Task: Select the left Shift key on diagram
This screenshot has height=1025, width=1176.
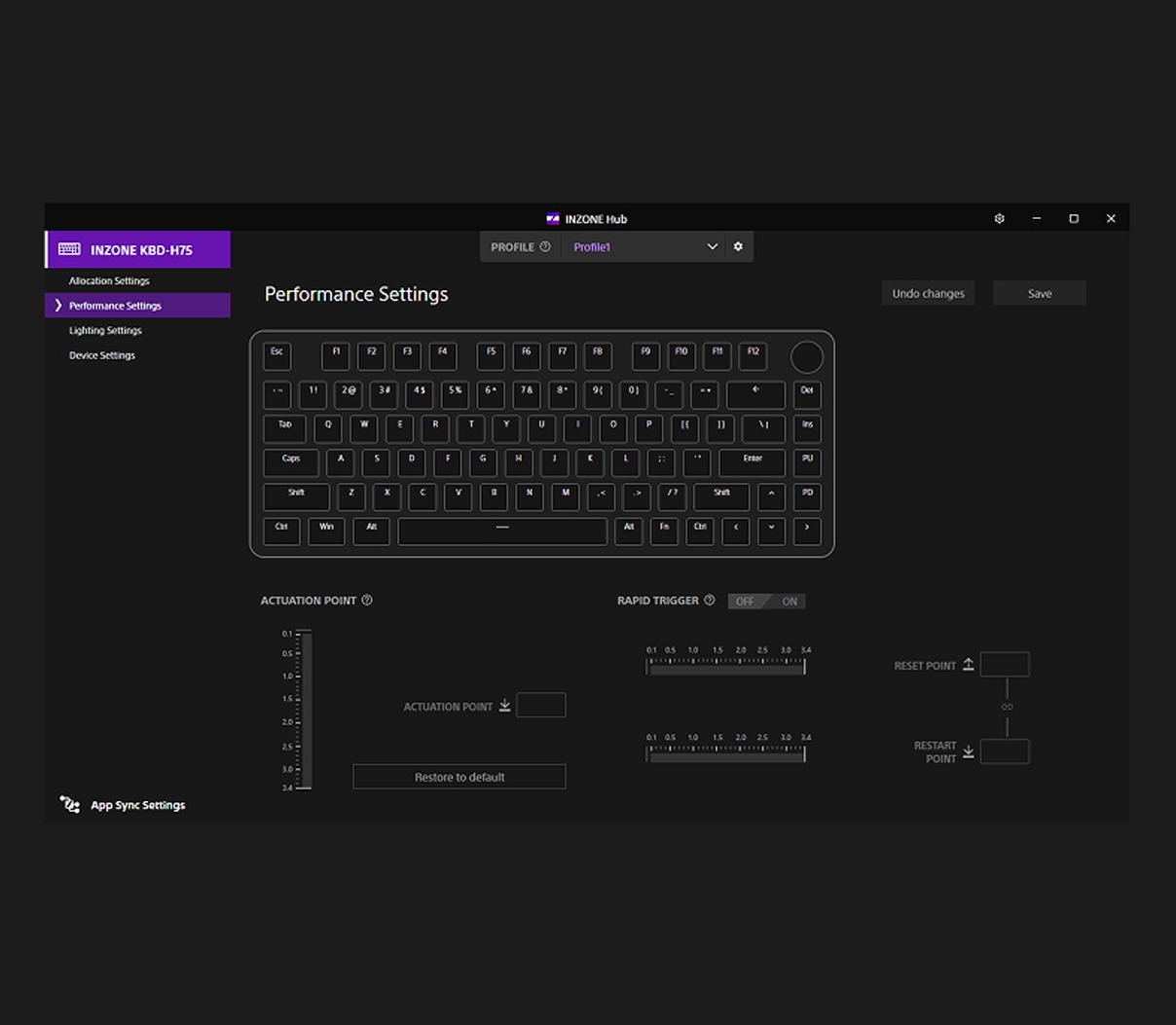Action: click(x=296, y=497)
